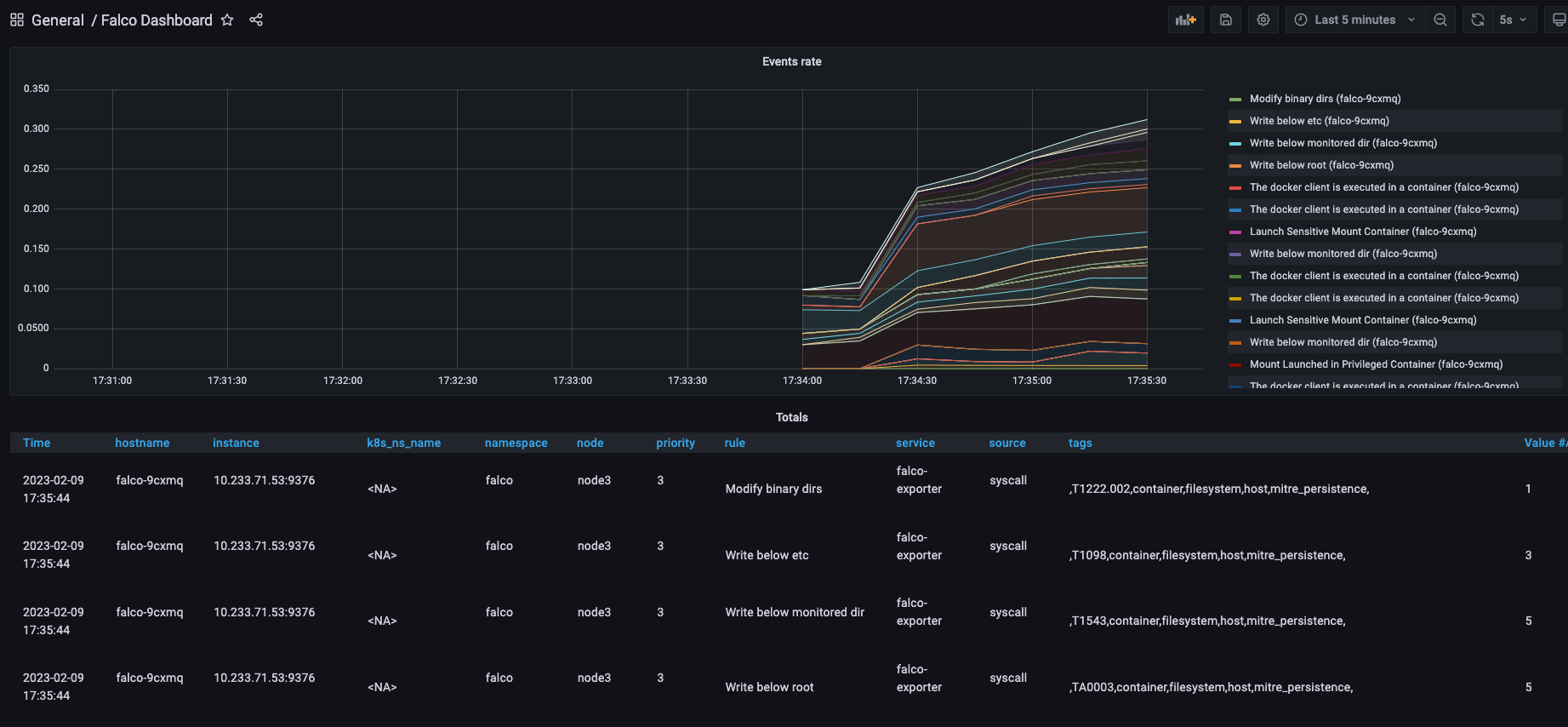The image size is (1568, 727).
Task: Click hostname falco-9cxmq in Modify binary dirs row
Action: 150,480
